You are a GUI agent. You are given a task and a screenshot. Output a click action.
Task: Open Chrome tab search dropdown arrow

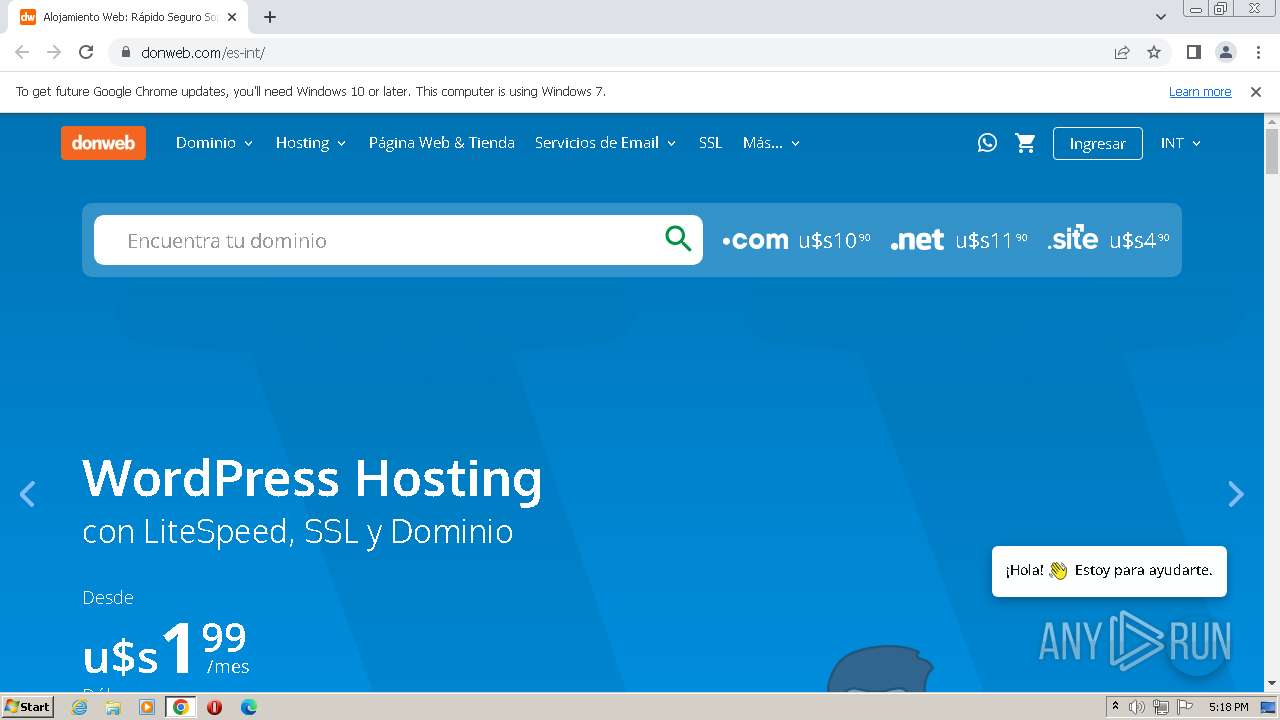(1161, 17)
